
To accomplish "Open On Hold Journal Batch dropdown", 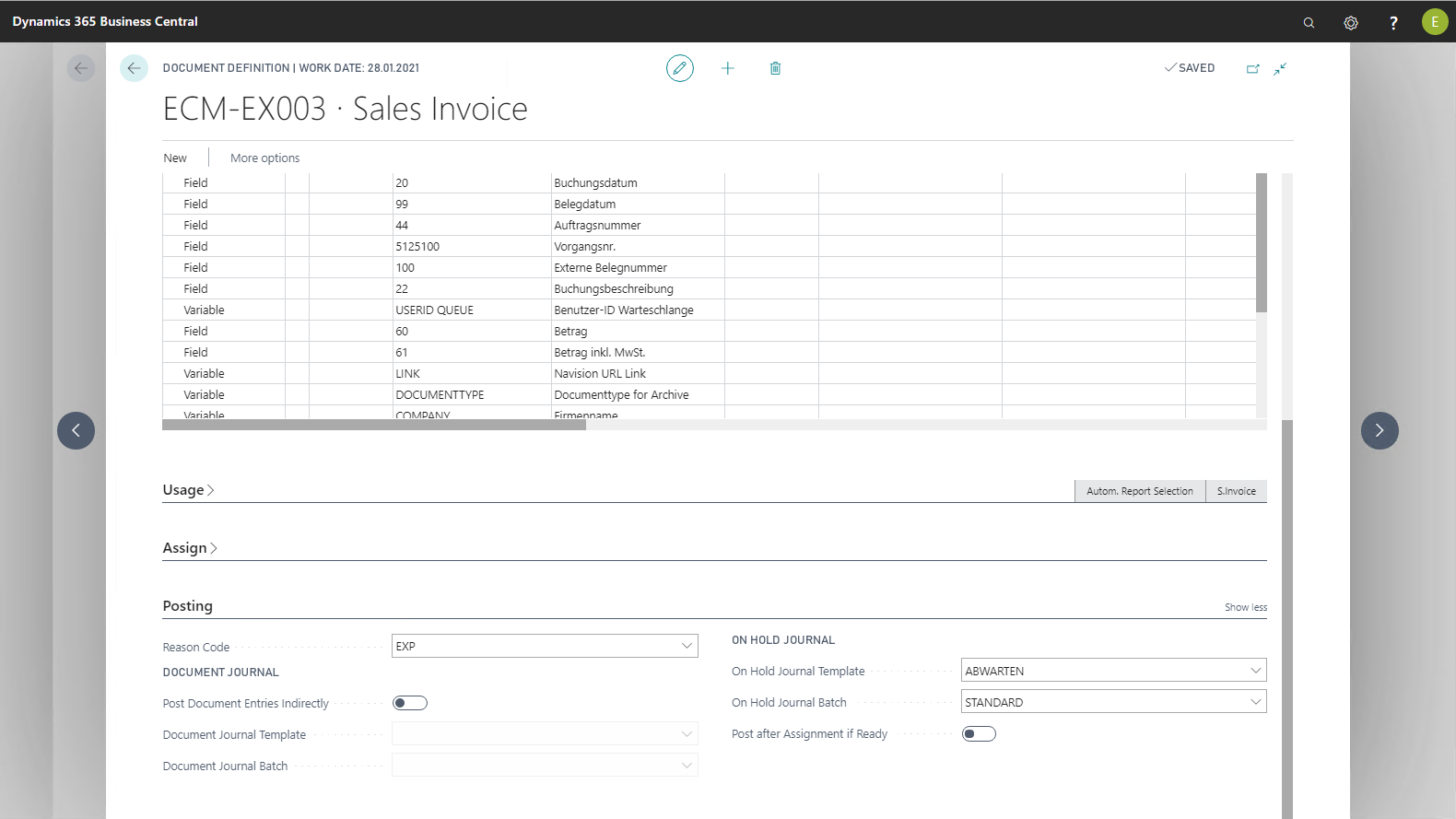I will pos(1255,702).
